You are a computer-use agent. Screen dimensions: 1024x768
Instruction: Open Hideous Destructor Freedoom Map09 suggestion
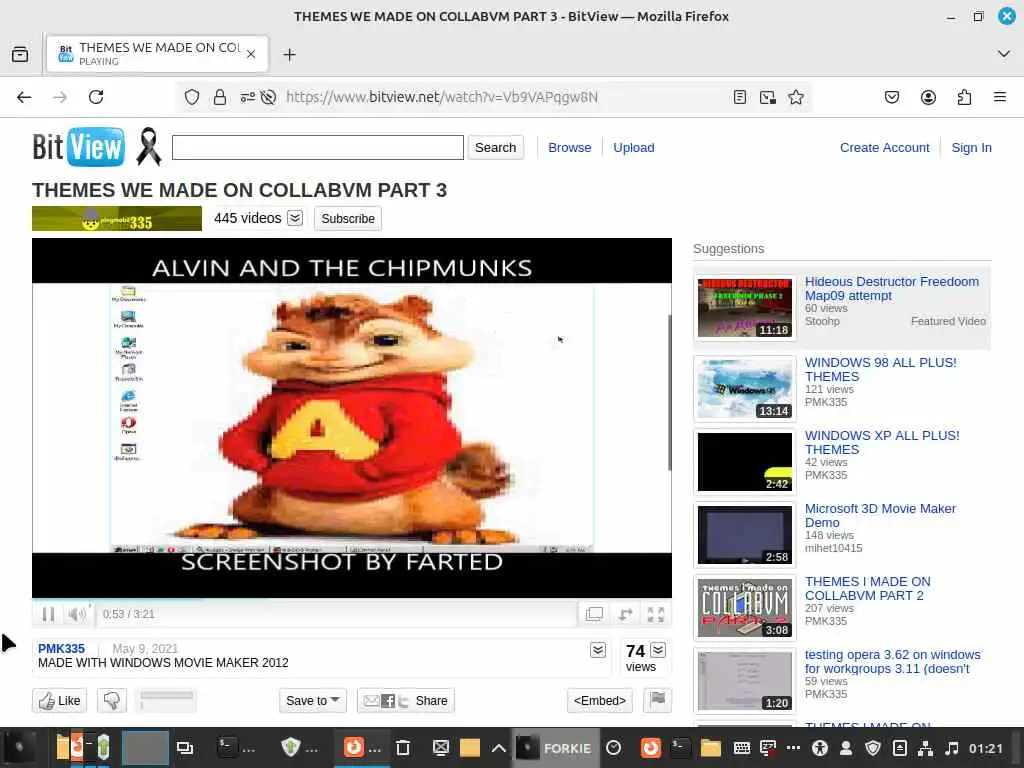coord(891,289)
